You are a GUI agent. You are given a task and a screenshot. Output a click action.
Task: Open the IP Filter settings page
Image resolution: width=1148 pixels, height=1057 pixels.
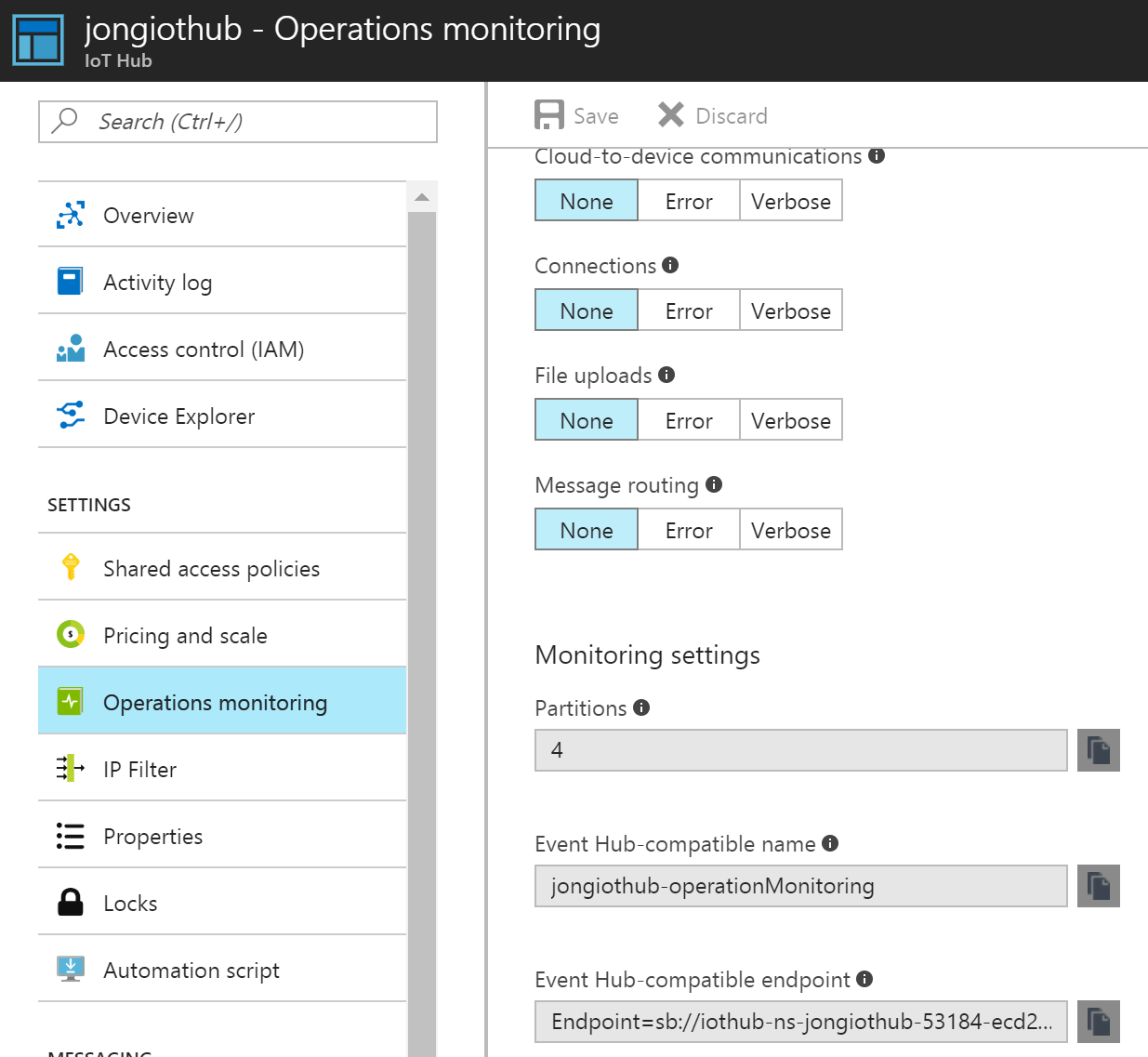pos(139,770)
